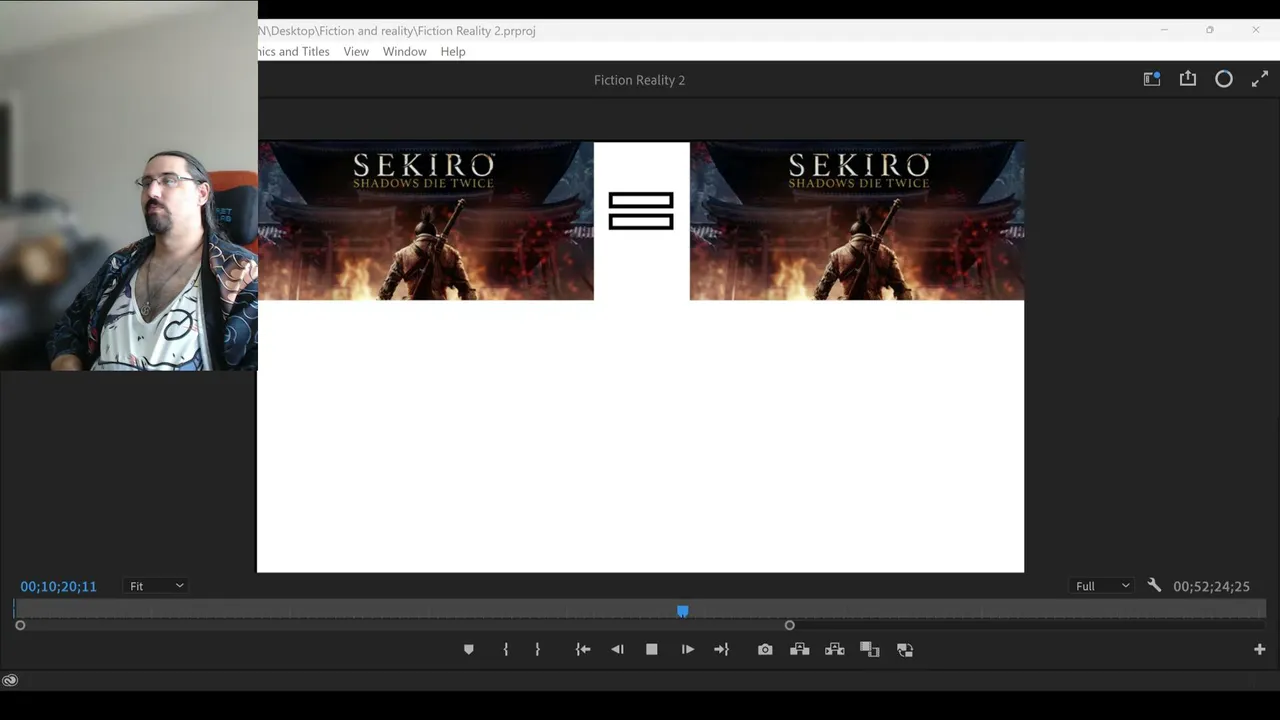
Task: Export a frame with the camera icon
Action: [x=765, y=650]
